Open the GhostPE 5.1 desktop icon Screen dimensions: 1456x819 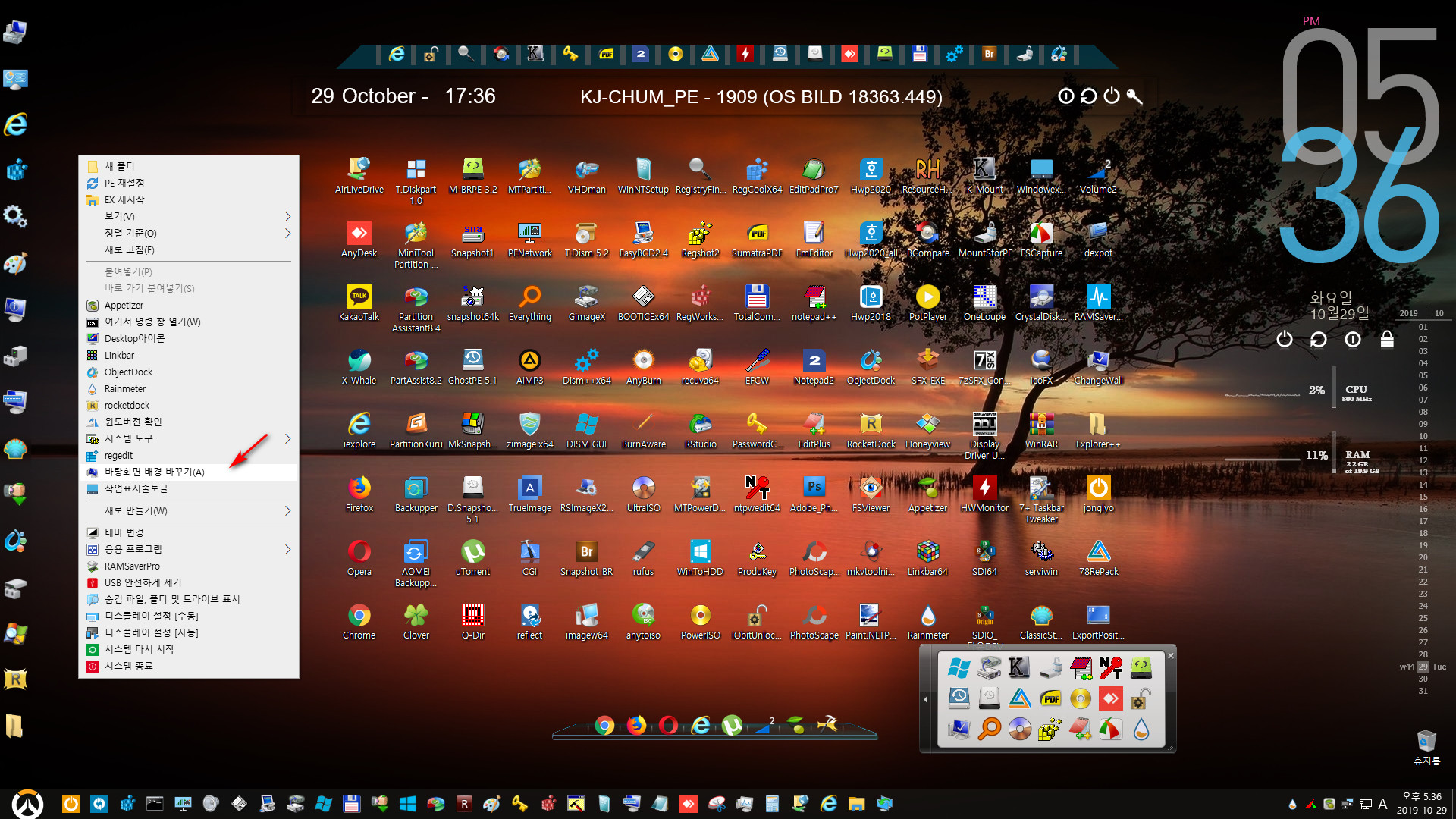(472, 367)
